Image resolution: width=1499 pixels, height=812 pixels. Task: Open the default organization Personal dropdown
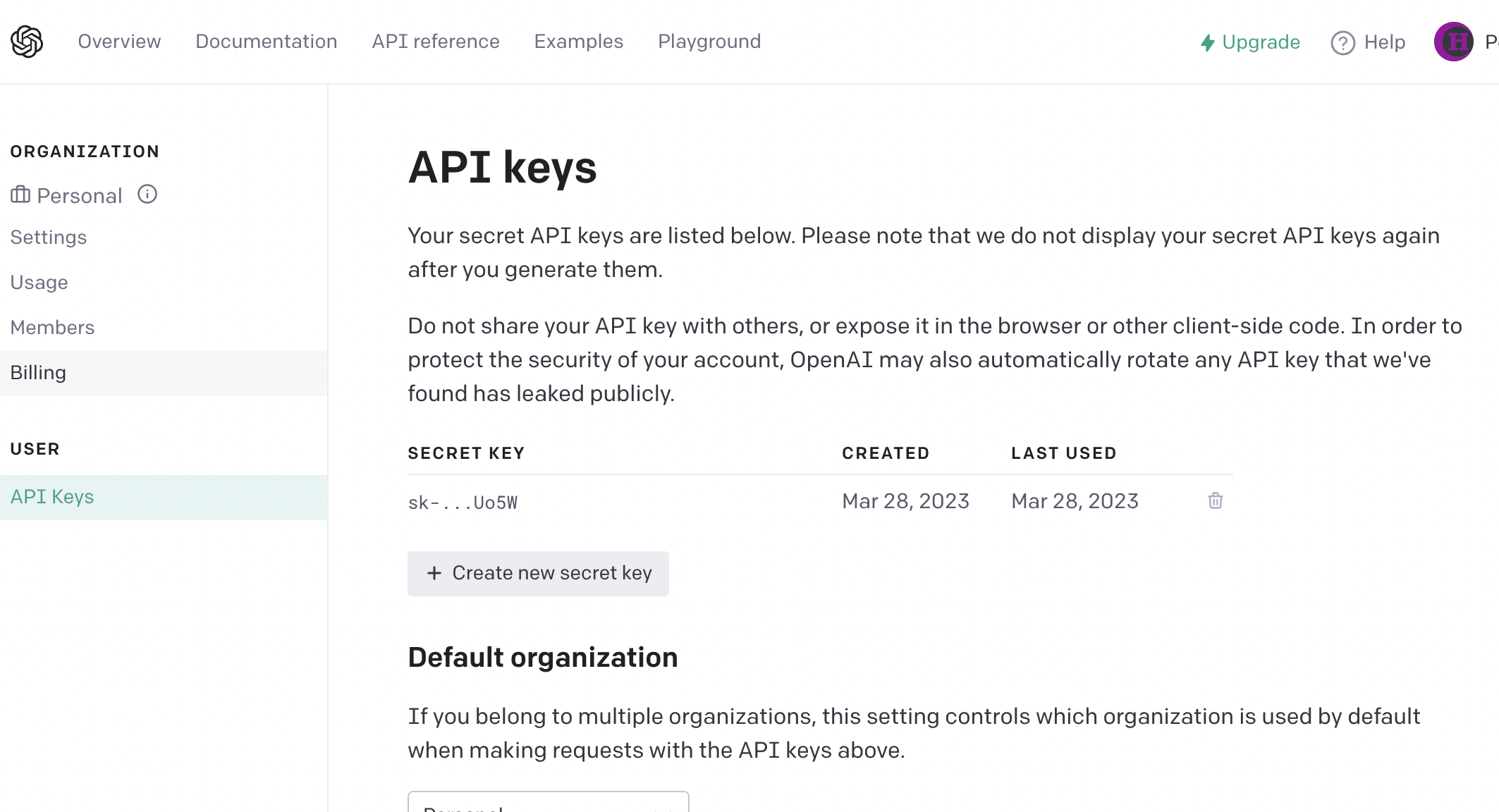[548, 804]
